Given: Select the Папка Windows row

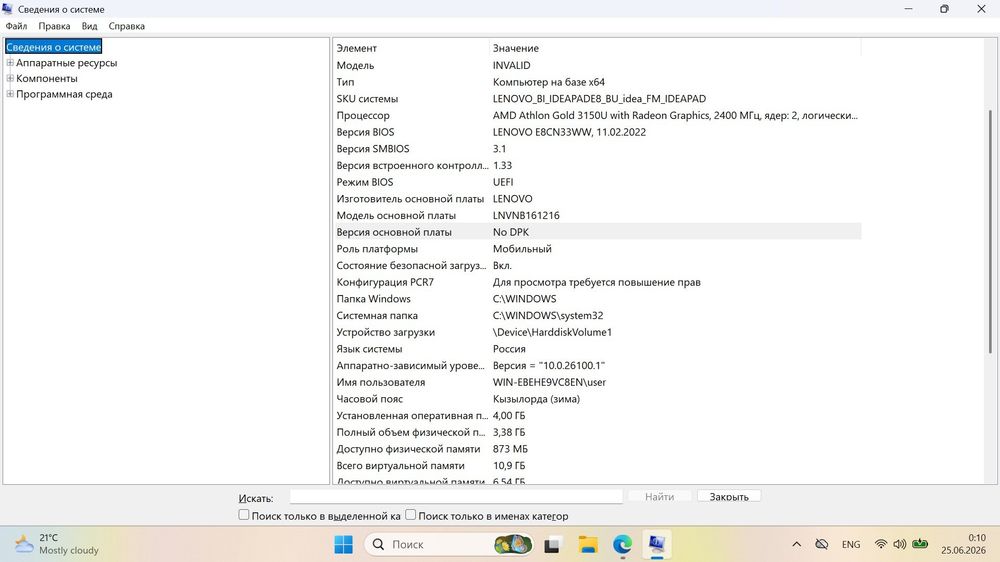Looking at the screenshot, I should pos(598,299).
